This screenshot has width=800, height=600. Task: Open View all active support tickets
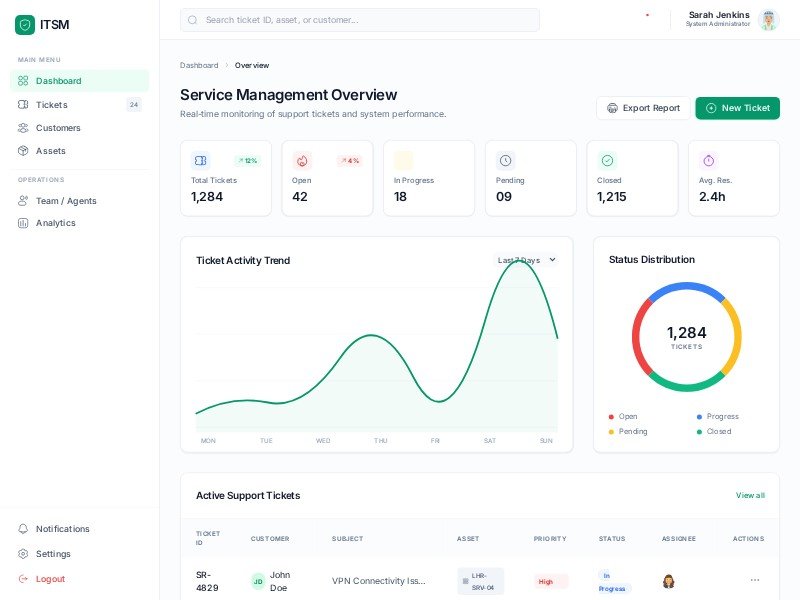(x=750, y=495)
